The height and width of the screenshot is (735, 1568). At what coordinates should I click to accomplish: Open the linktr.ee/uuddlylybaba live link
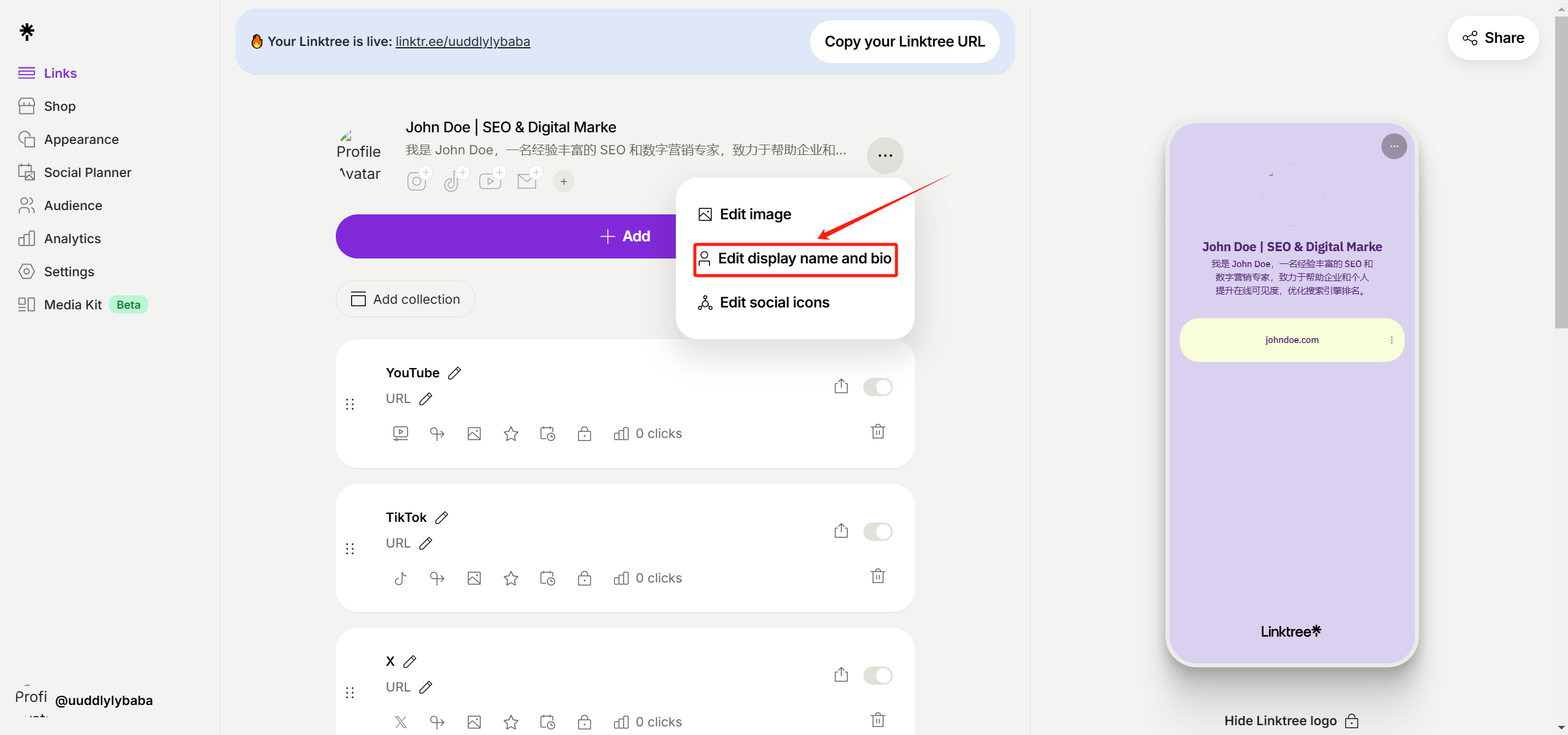pyautogui.click(x=463, y=41)
